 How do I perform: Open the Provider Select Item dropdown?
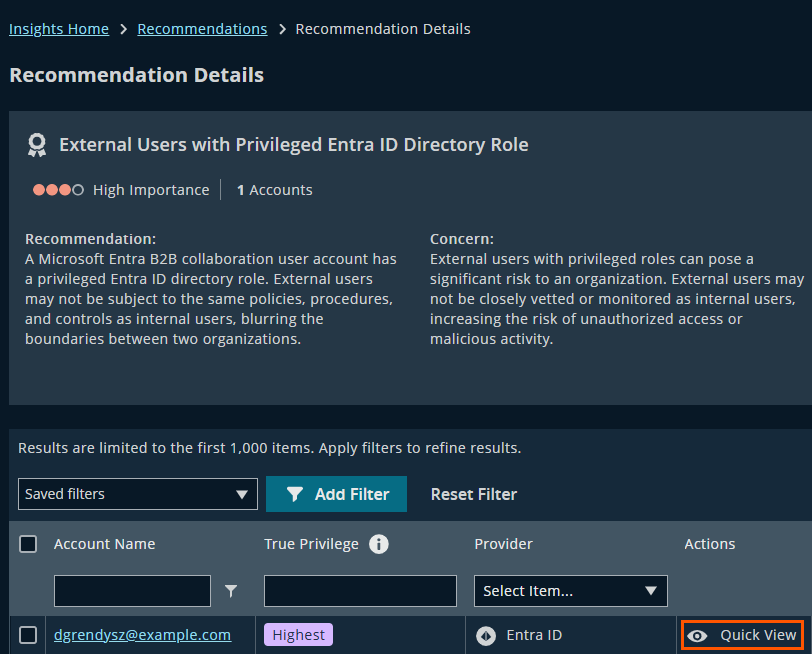pos(571,591)
